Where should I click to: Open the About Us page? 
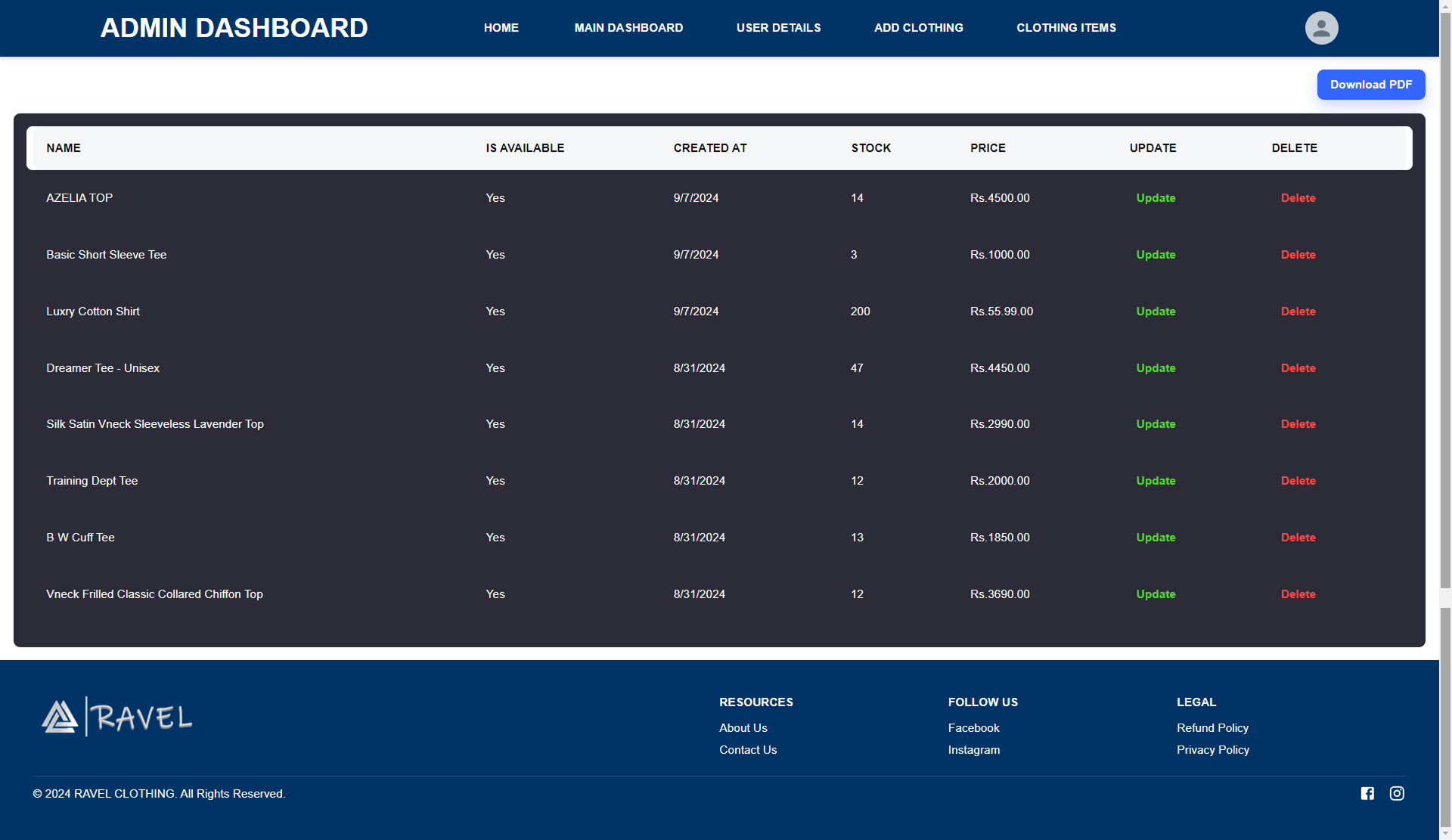pyautogui.click(x=743, y=727)
